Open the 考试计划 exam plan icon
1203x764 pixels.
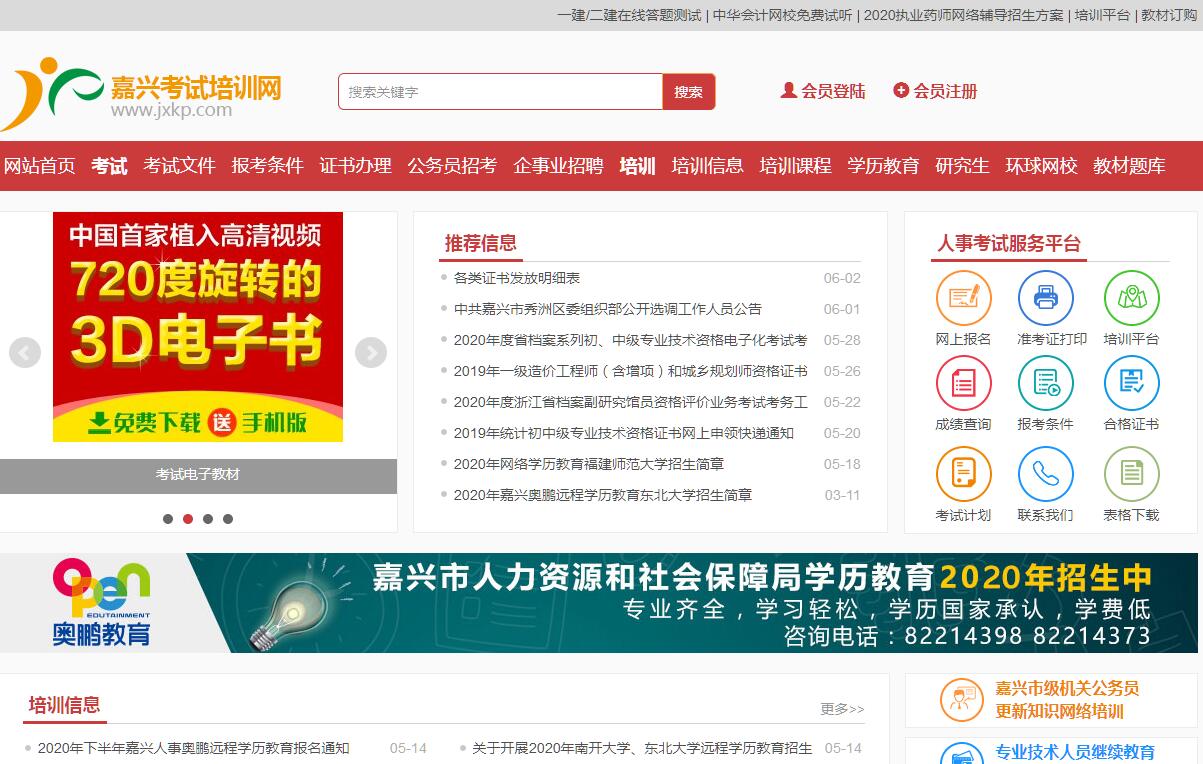(x=963, y=474)
